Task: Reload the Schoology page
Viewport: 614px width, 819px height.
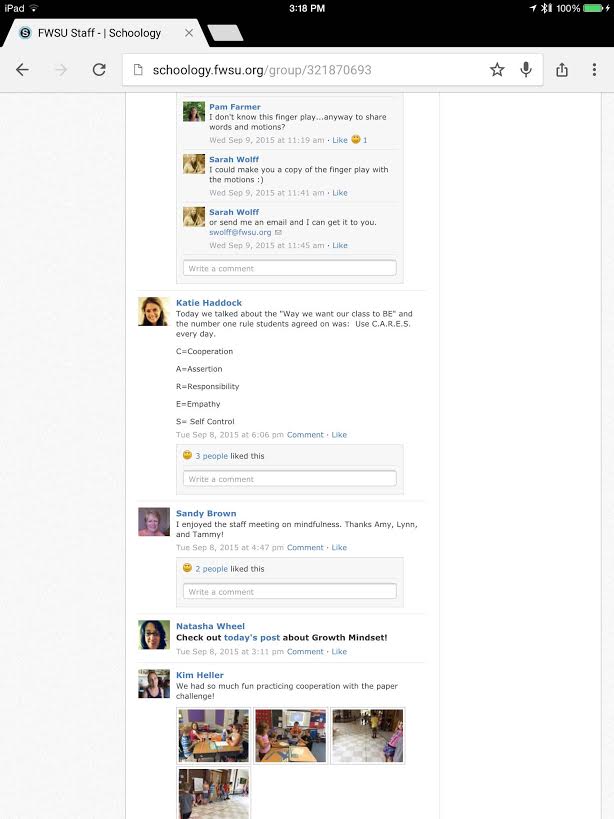Action: pos(99,69)
